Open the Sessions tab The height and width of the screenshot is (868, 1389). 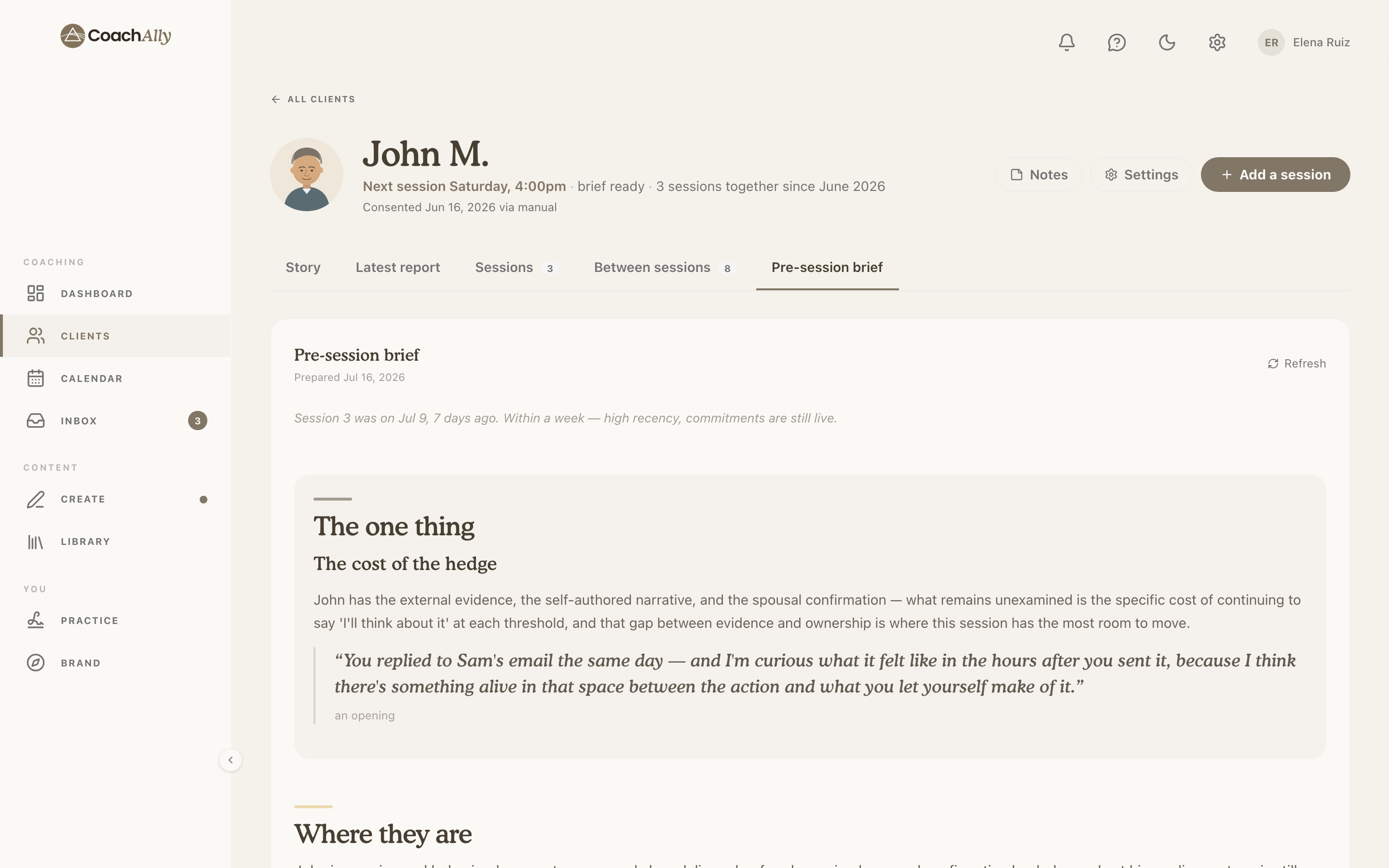click(x=516, y=268)
